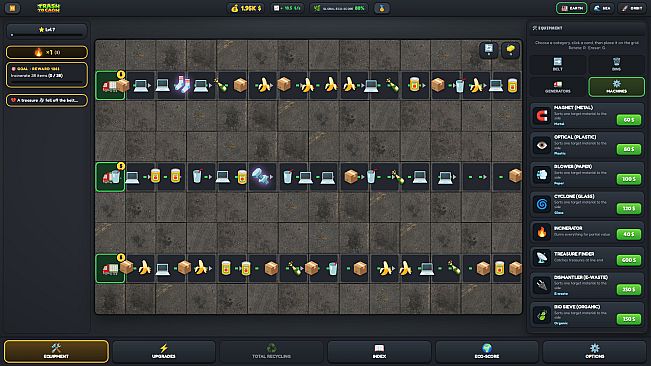Open the Upgrades tab at the bottom

[x=164, y=351]
